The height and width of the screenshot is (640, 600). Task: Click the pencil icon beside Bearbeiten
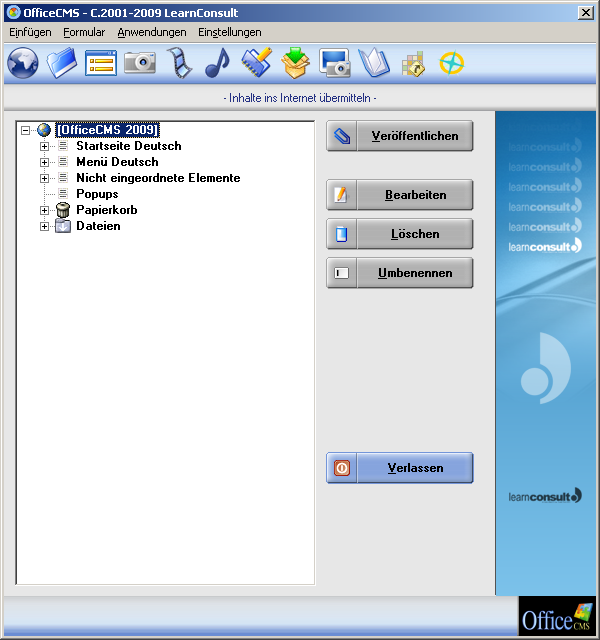point(341,195)
